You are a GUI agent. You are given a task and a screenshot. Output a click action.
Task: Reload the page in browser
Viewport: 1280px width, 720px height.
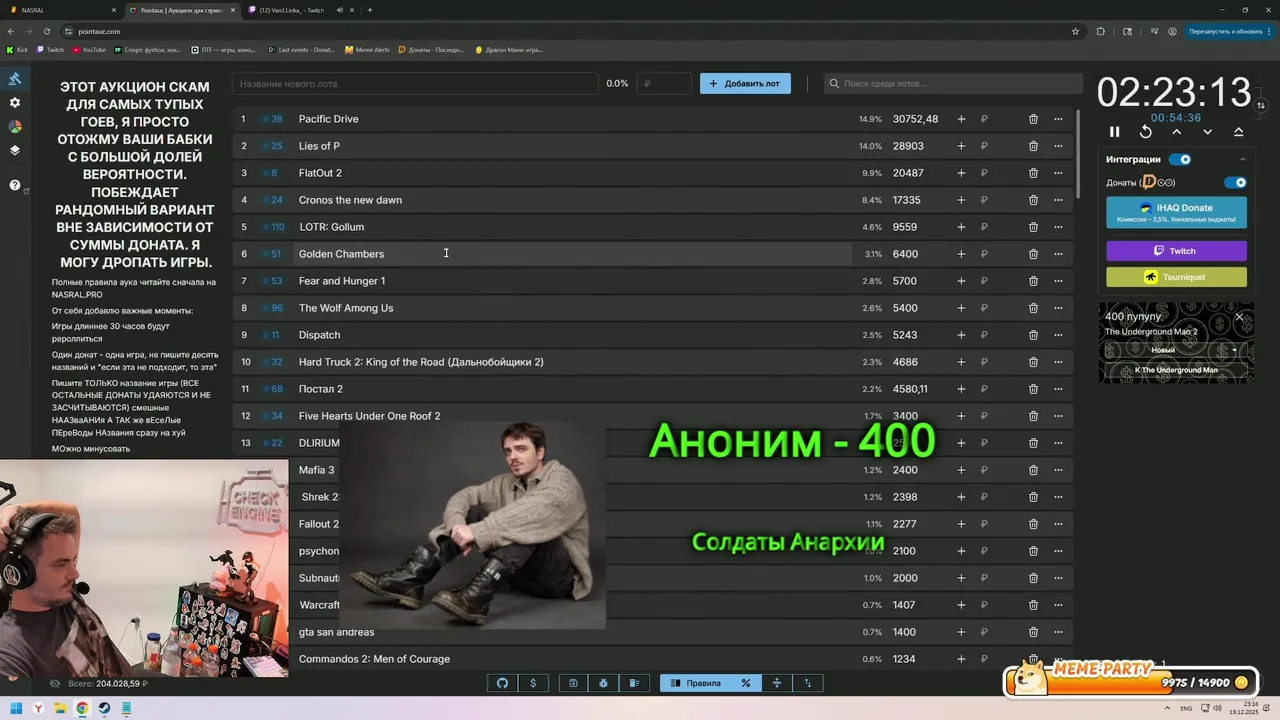46,31
